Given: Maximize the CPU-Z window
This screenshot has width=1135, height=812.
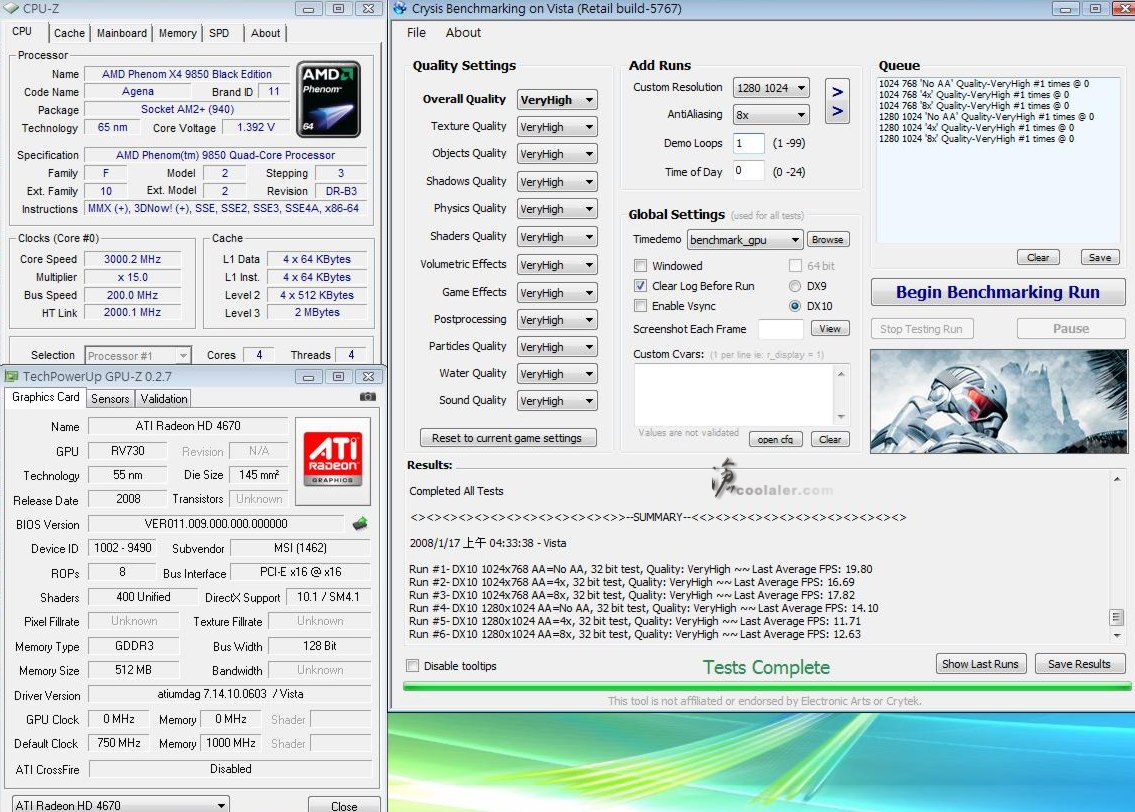Looking at the screenshot, I should [x=338, y=9].
